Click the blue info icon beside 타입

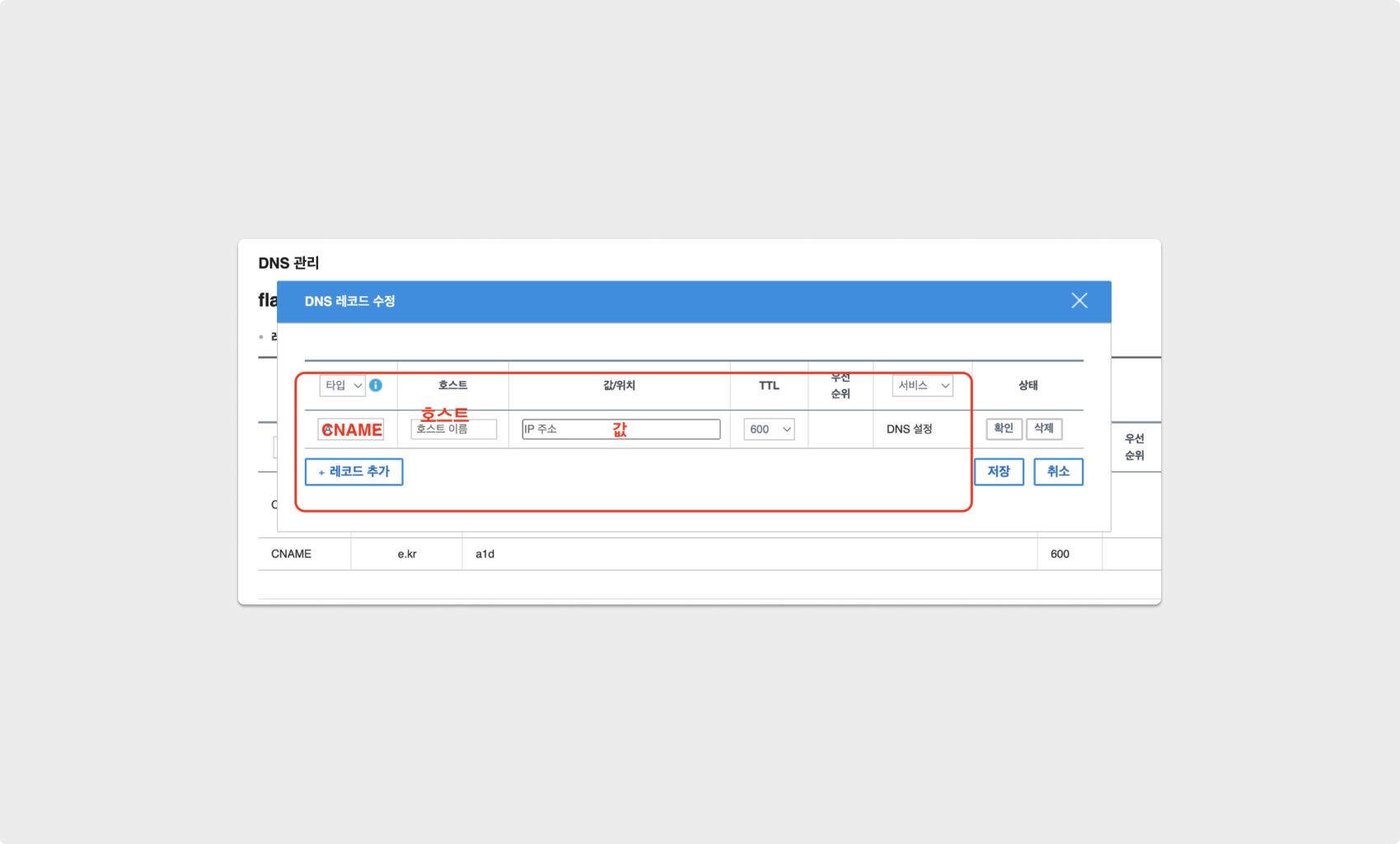(376, 385)
